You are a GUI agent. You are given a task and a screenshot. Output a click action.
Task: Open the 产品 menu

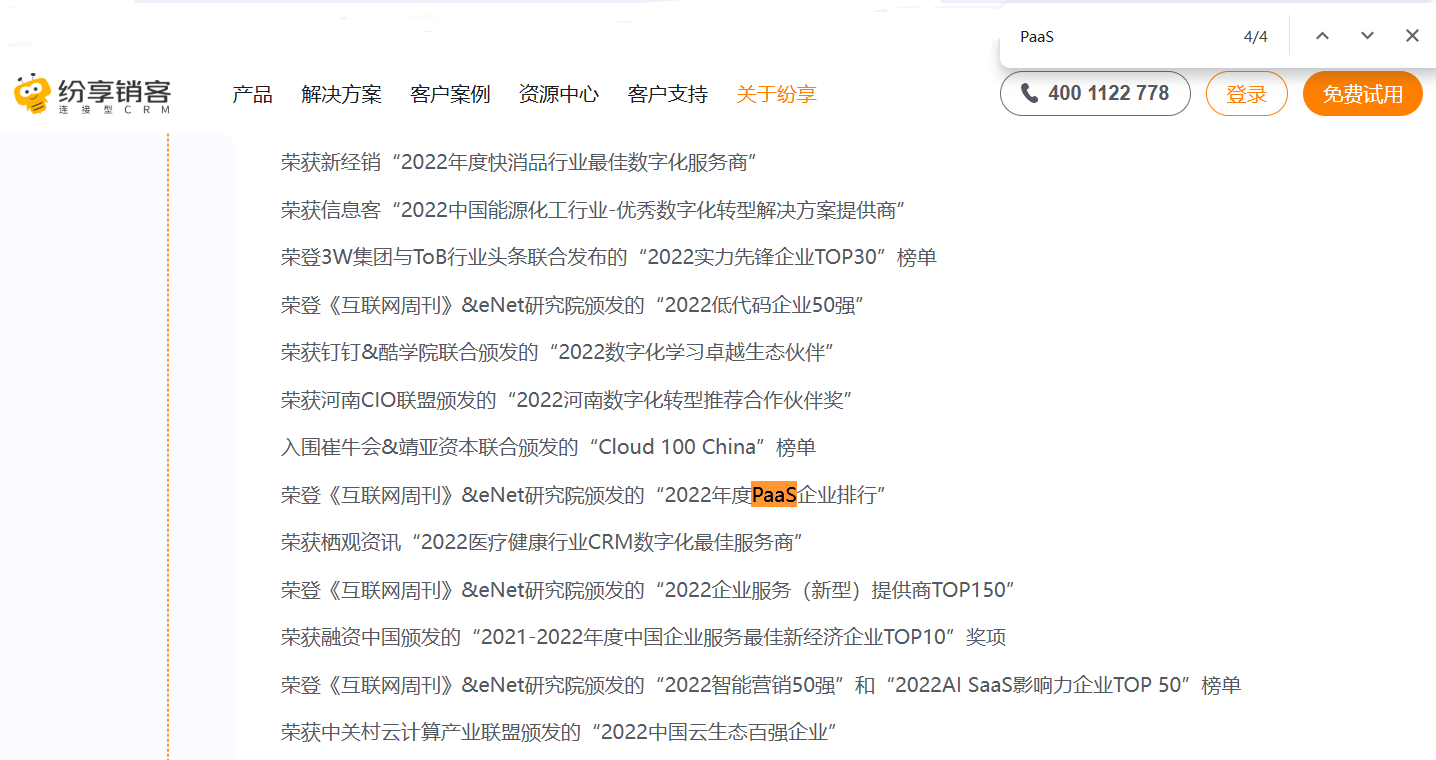252,94
